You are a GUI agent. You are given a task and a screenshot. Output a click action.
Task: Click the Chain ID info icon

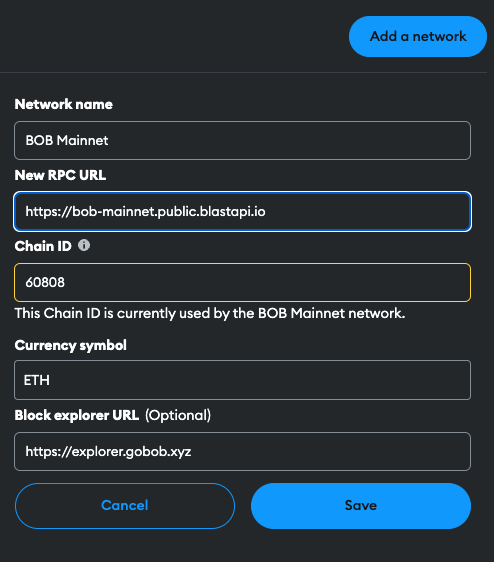pos(84,246)
